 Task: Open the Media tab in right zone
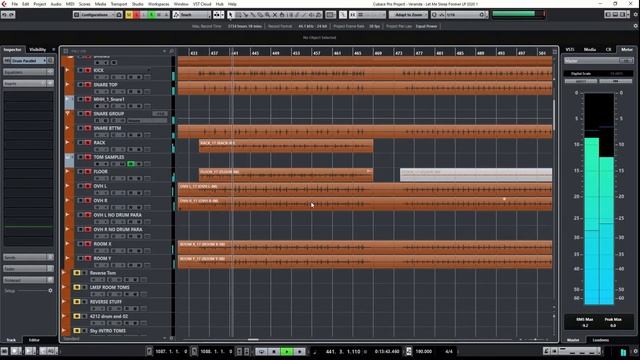[x=590, y=49]
